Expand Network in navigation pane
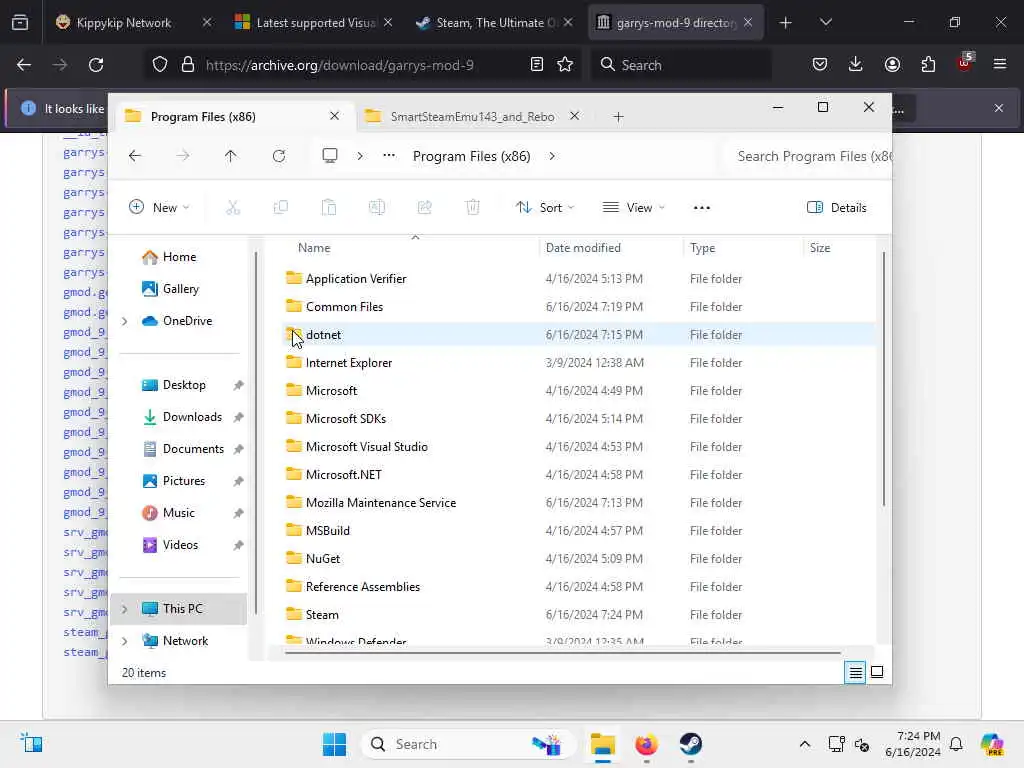This screenshot has width=1024, height=768. [124, 641]
